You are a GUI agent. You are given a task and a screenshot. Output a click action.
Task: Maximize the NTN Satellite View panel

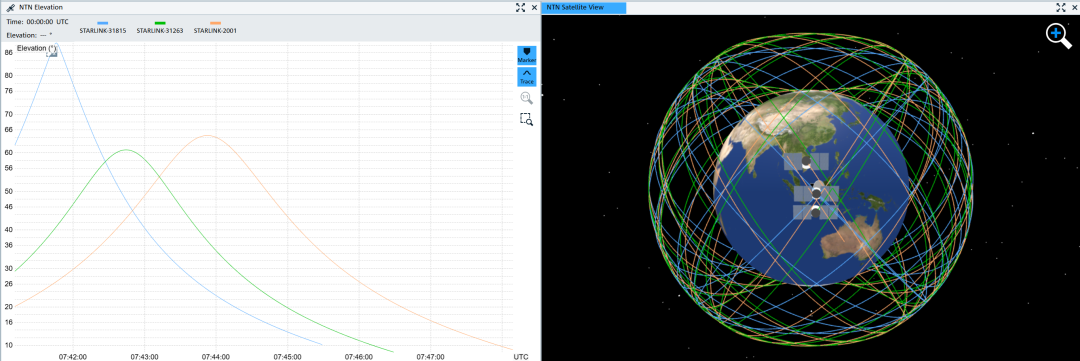click(1061, 7)
